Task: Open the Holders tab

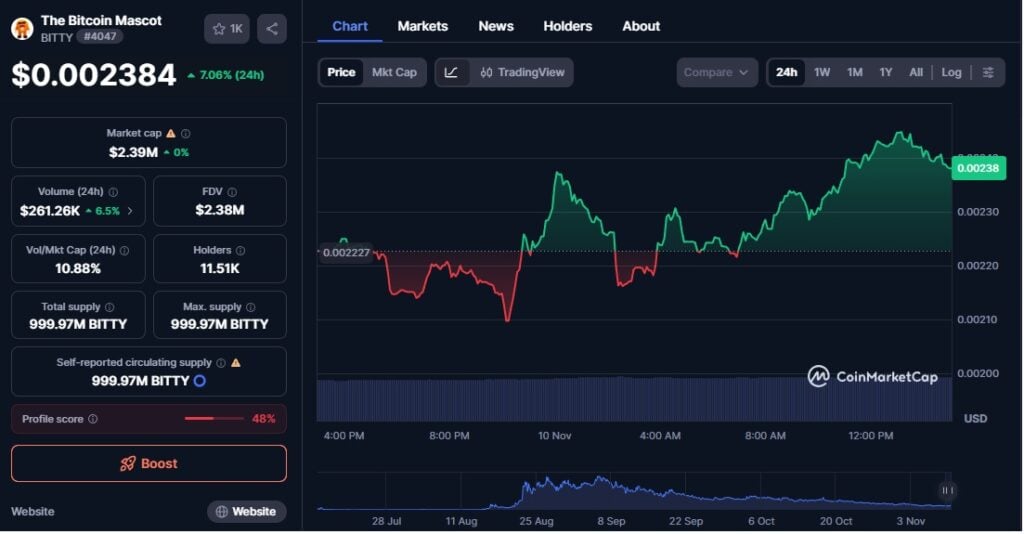Action: pos(568,26)
